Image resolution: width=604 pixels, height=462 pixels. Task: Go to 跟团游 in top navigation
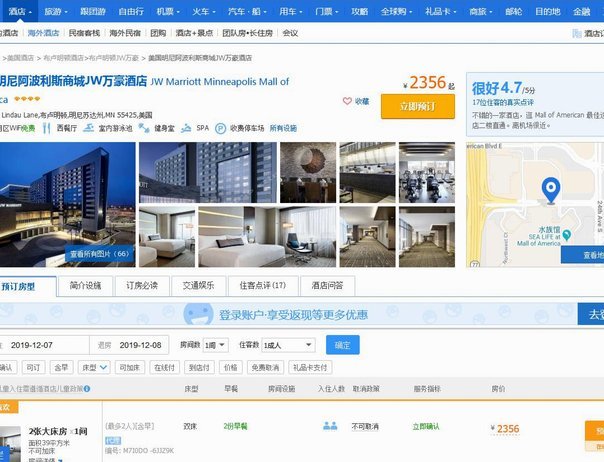tap(93, 12)
